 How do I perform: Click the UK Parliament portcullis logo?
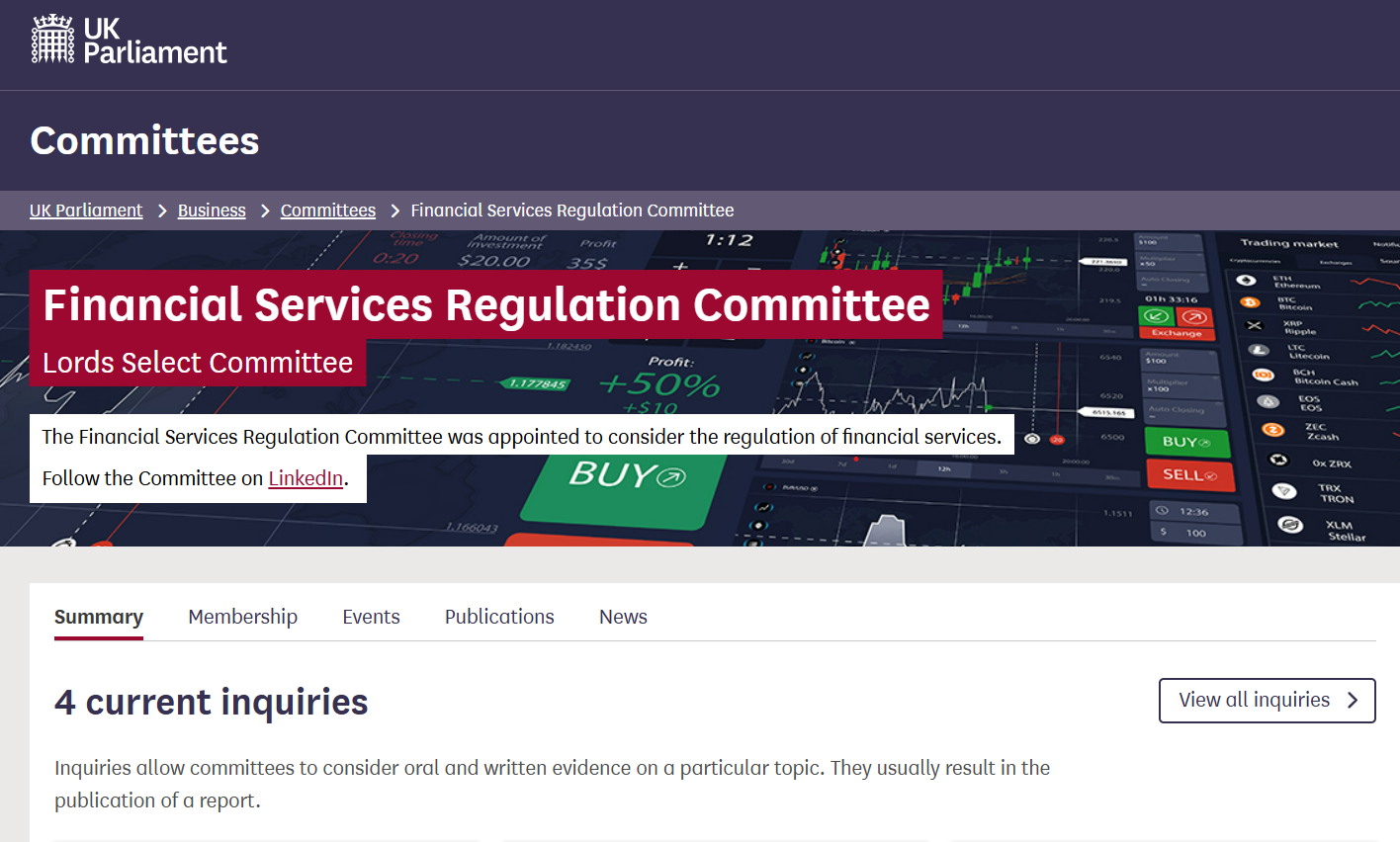click(54, 38)
